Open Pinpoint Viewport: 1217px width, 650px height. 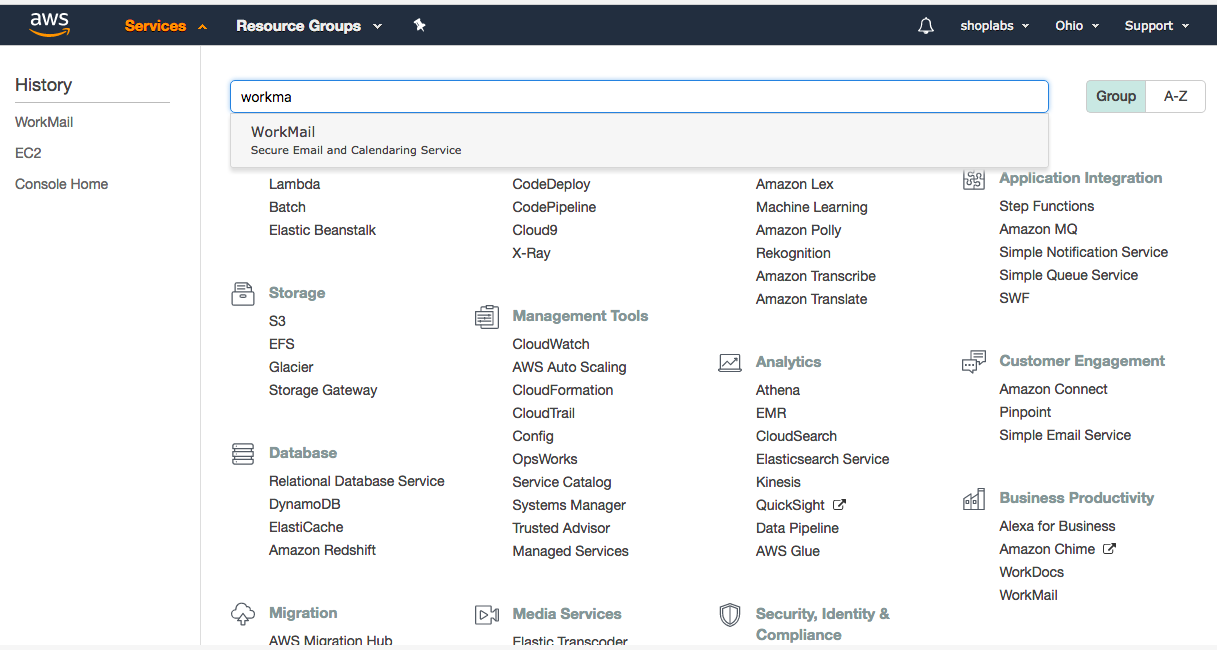pyautogui.click(x=1025, y=412)
